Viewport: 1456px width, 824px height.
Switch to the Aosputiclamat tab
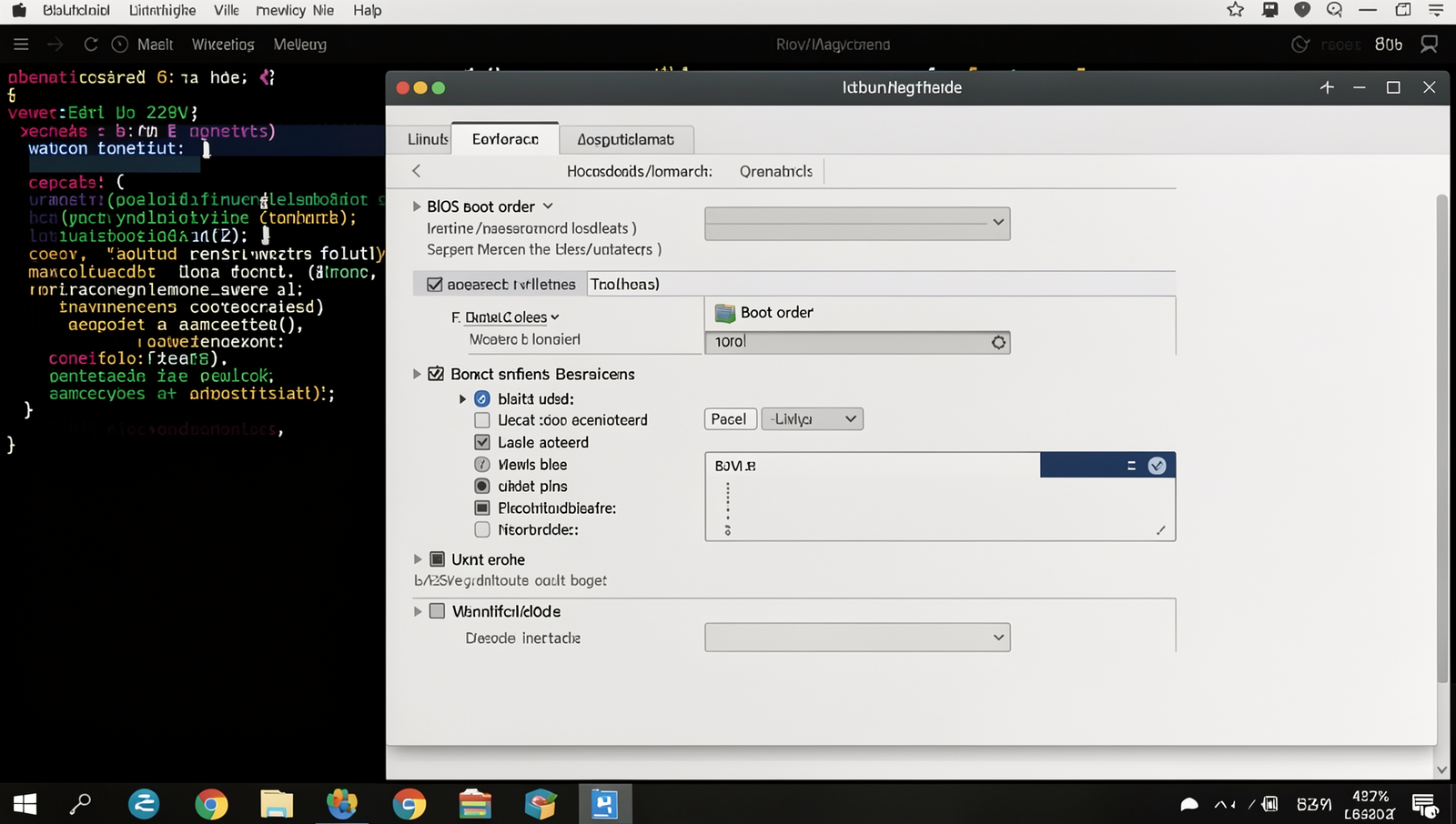point(626,139)
